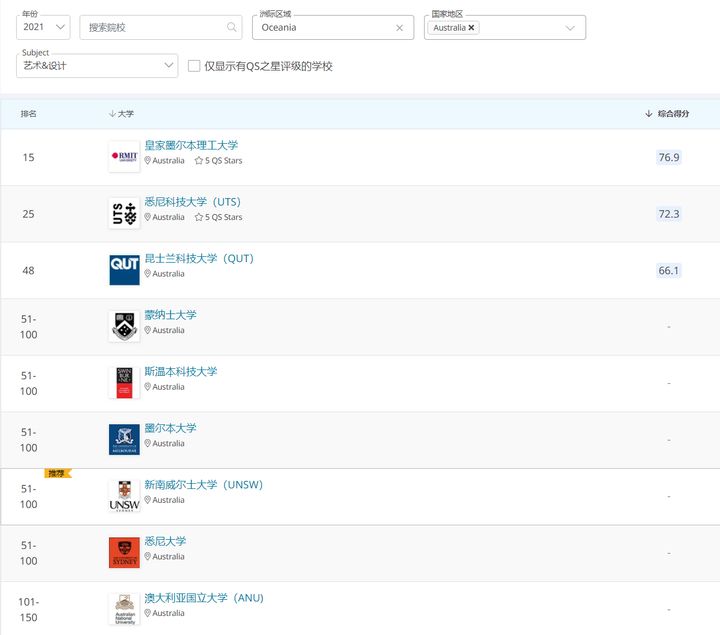Focus the 搜索院校 search field
Screen dimensions: 720x635
tap(161, 28)
